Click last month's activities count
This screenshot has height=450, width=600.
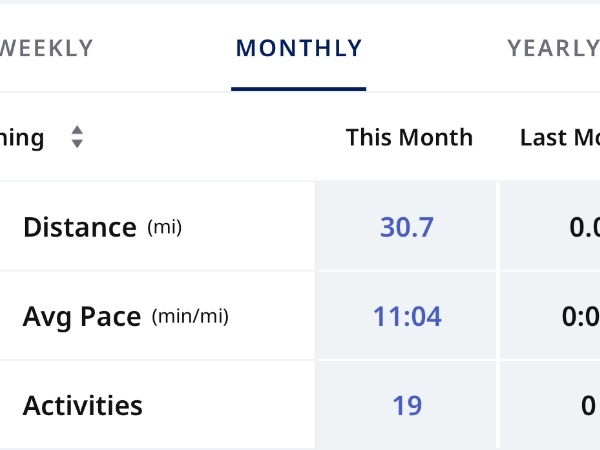(588, 406)
